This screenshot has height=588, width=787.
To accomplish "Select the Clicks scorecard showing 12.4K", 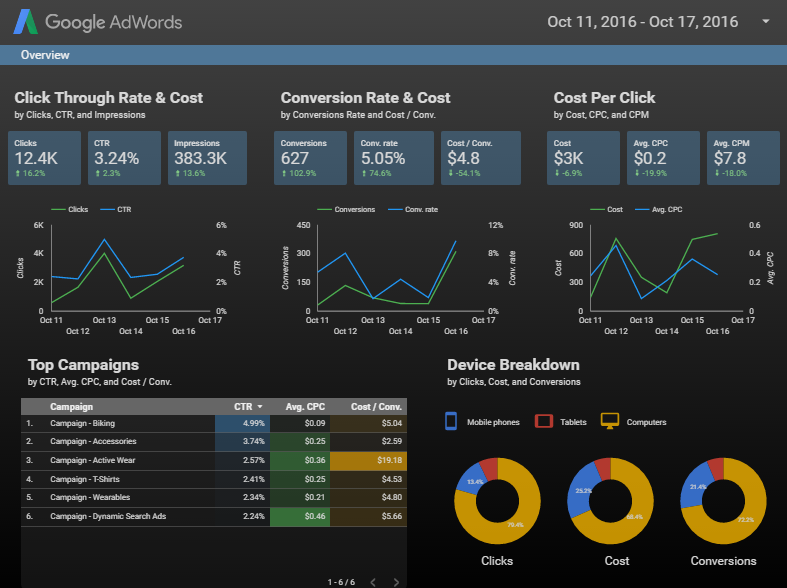I will click(x=45, y=158).
